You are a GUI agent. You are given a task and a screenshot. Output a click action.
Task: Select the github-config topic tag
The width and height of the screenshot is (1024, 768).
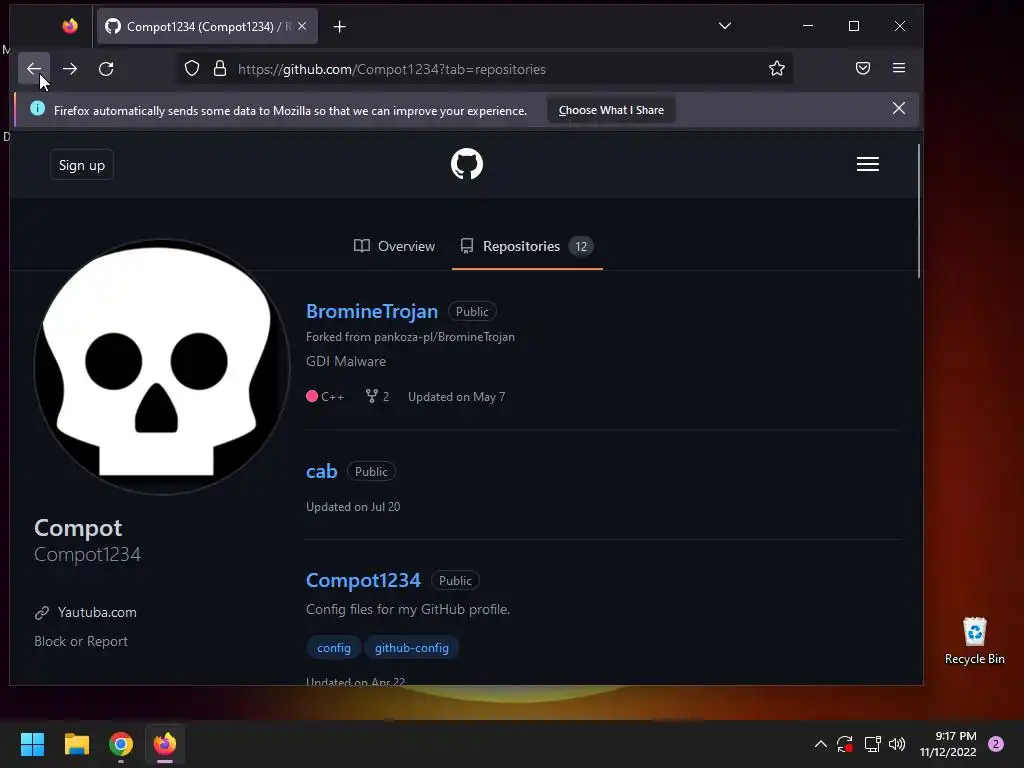pos(411,648)
